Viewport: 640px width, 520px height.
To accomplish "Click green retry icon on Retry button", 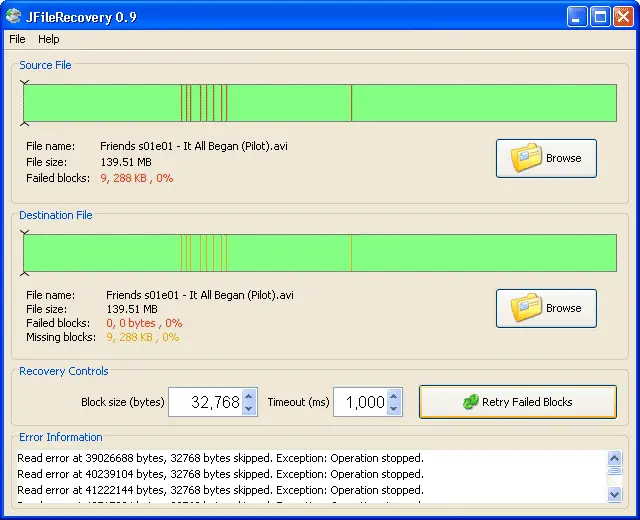I will (x=471, y=402).
